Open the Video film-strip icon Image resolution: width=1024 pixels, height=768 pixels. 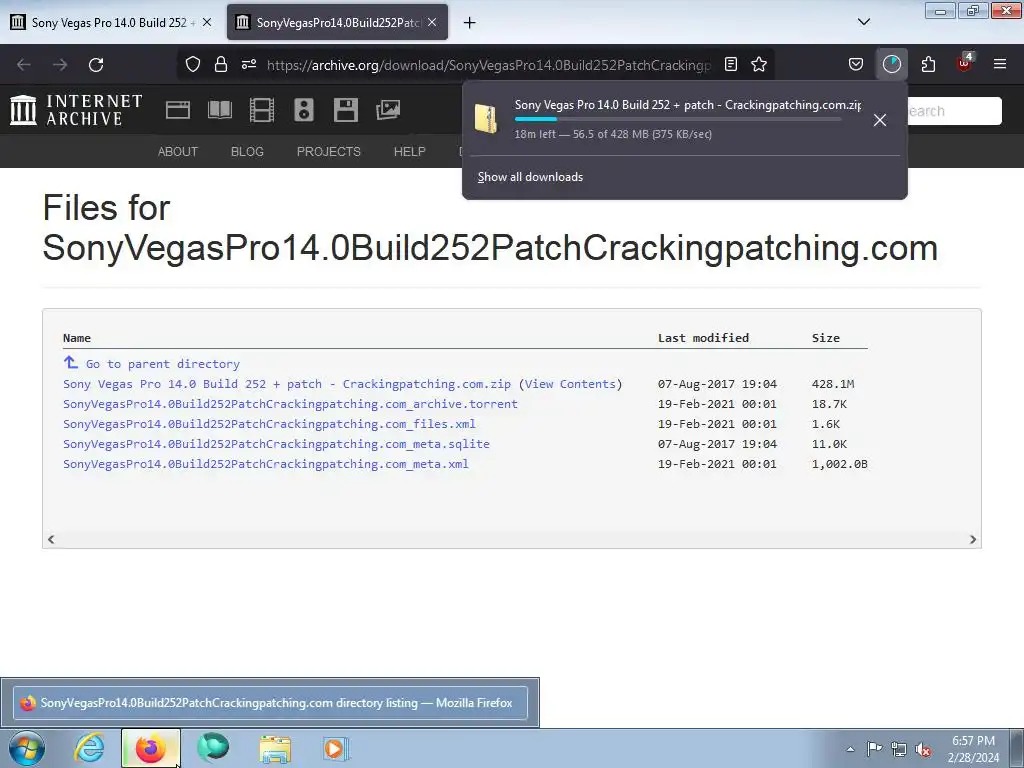(x=262, y=110)
